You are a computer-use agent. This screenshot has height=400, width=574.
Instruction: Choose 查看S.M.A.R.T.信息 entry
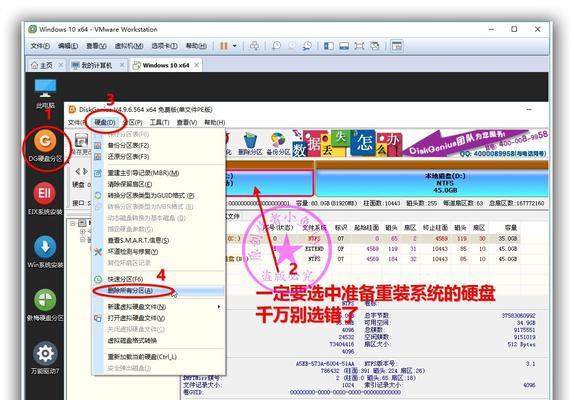[159, 240]
